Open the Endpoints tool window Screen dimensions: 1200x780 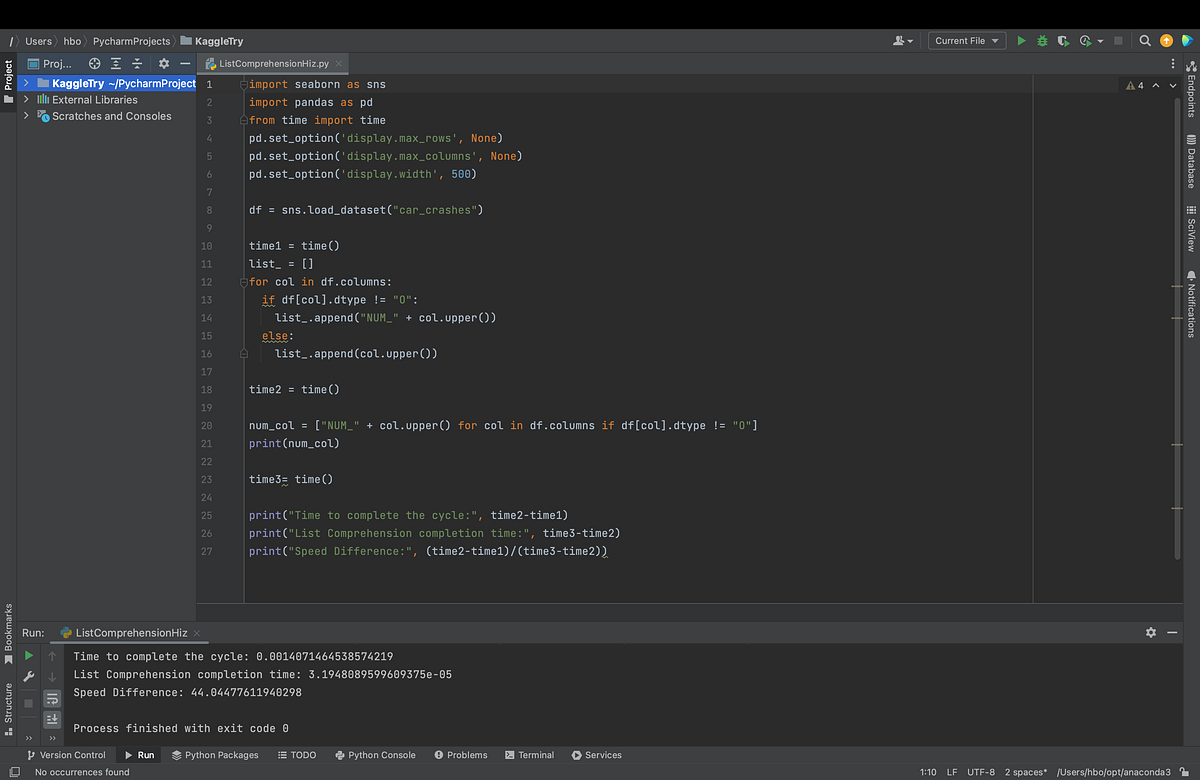coord(1191,87)
